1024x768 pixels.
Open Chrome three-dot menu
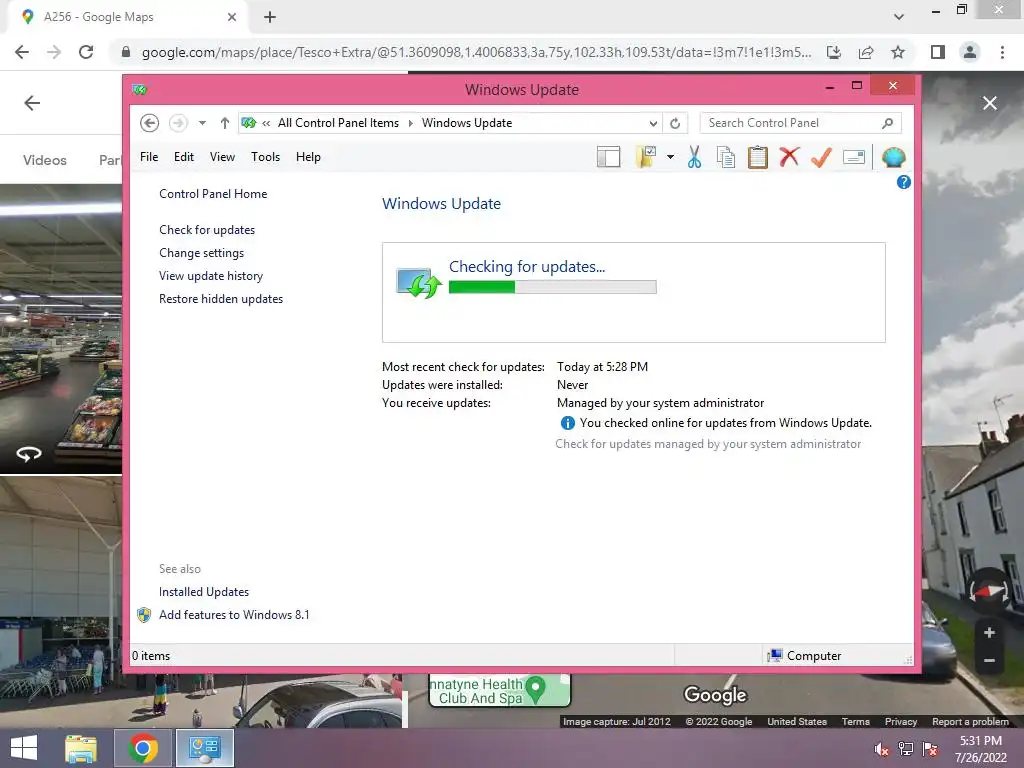coord(1002,52)
